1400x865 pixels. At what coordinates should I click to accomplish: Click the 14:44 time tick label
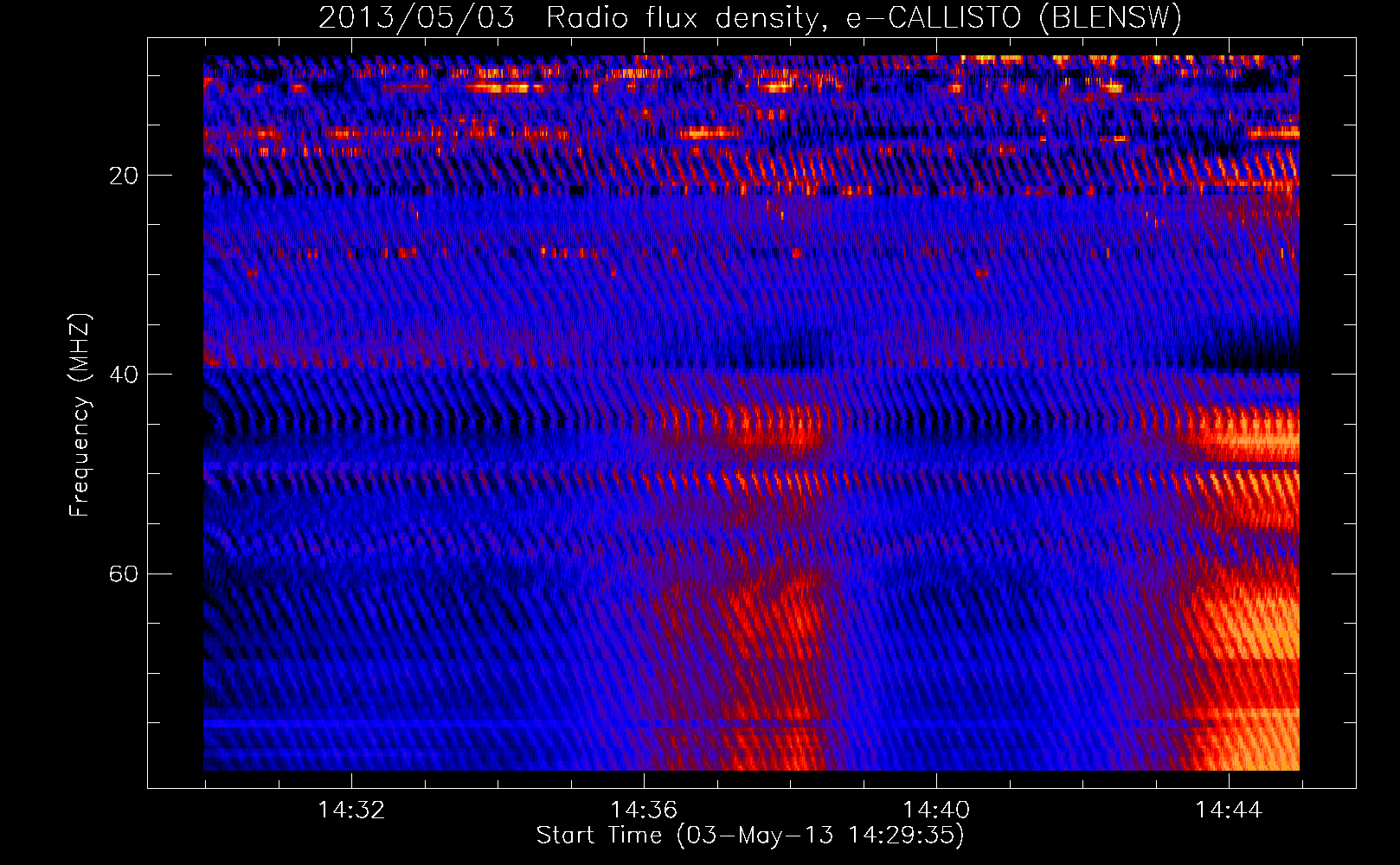pos(1229,811)
